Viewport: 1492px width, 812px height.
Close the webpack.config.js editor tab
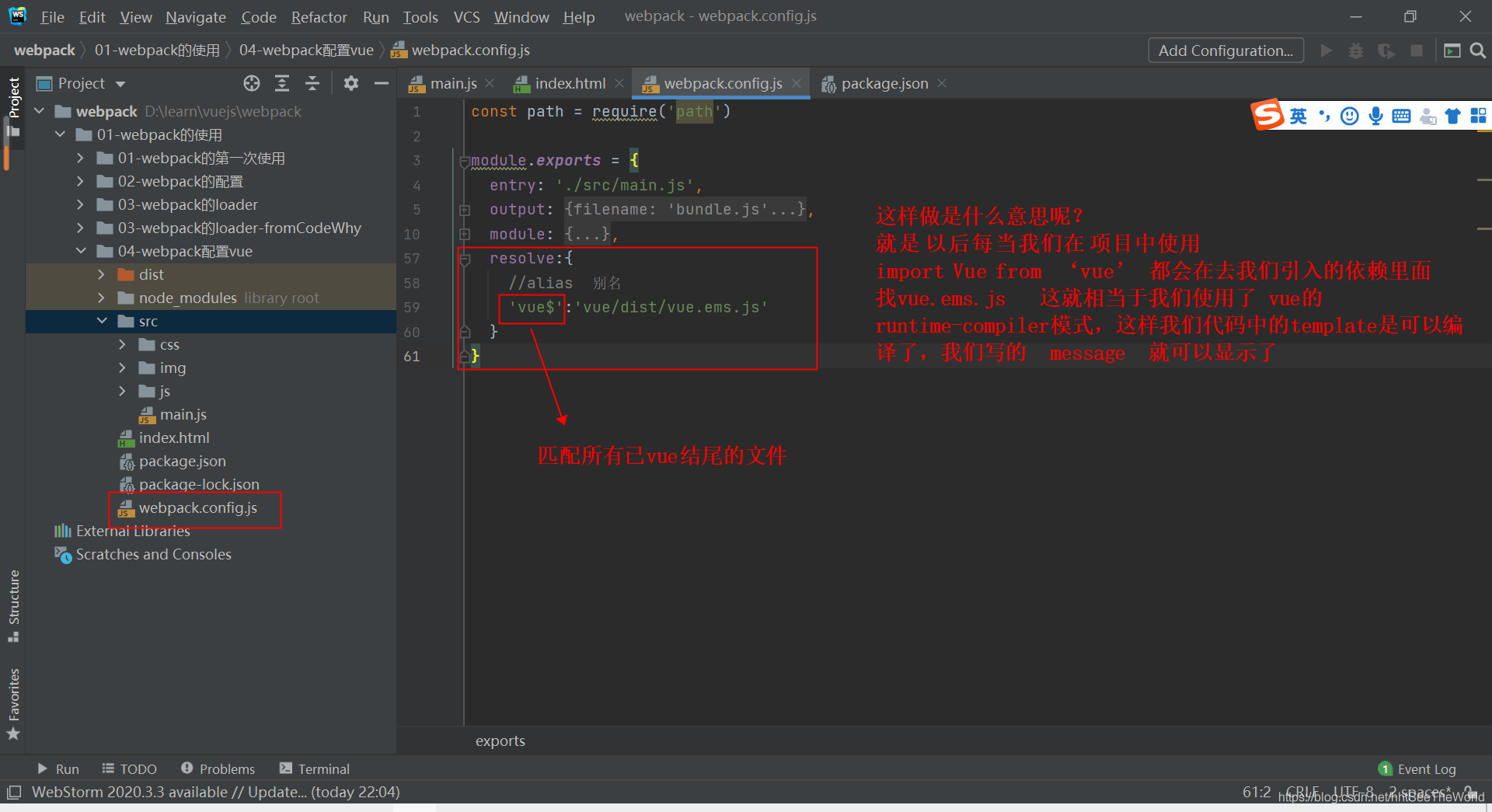click(x=797, y=83)
